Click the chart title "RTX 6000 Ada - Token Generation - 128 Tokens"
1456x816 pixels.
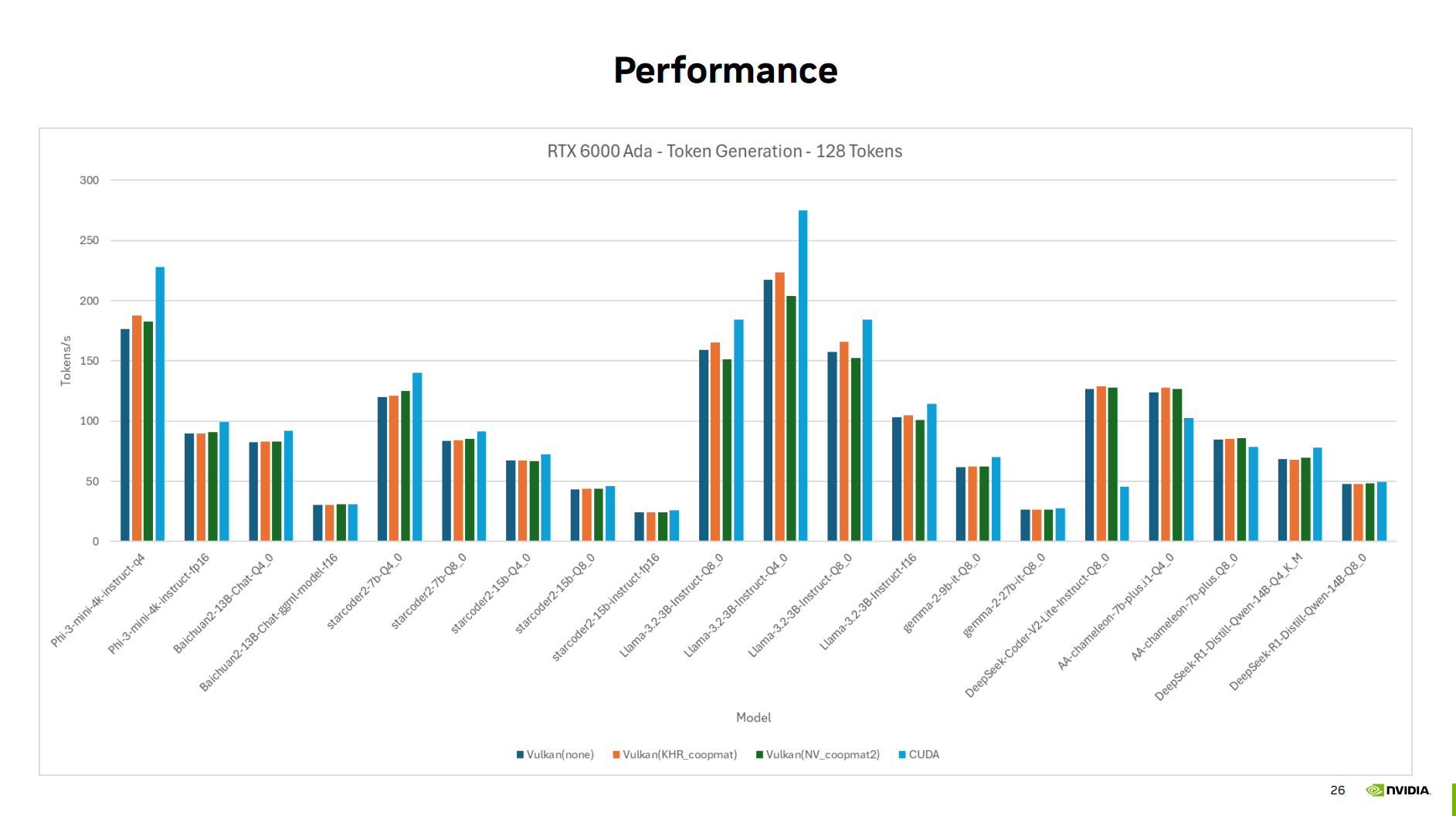point(725,151)
